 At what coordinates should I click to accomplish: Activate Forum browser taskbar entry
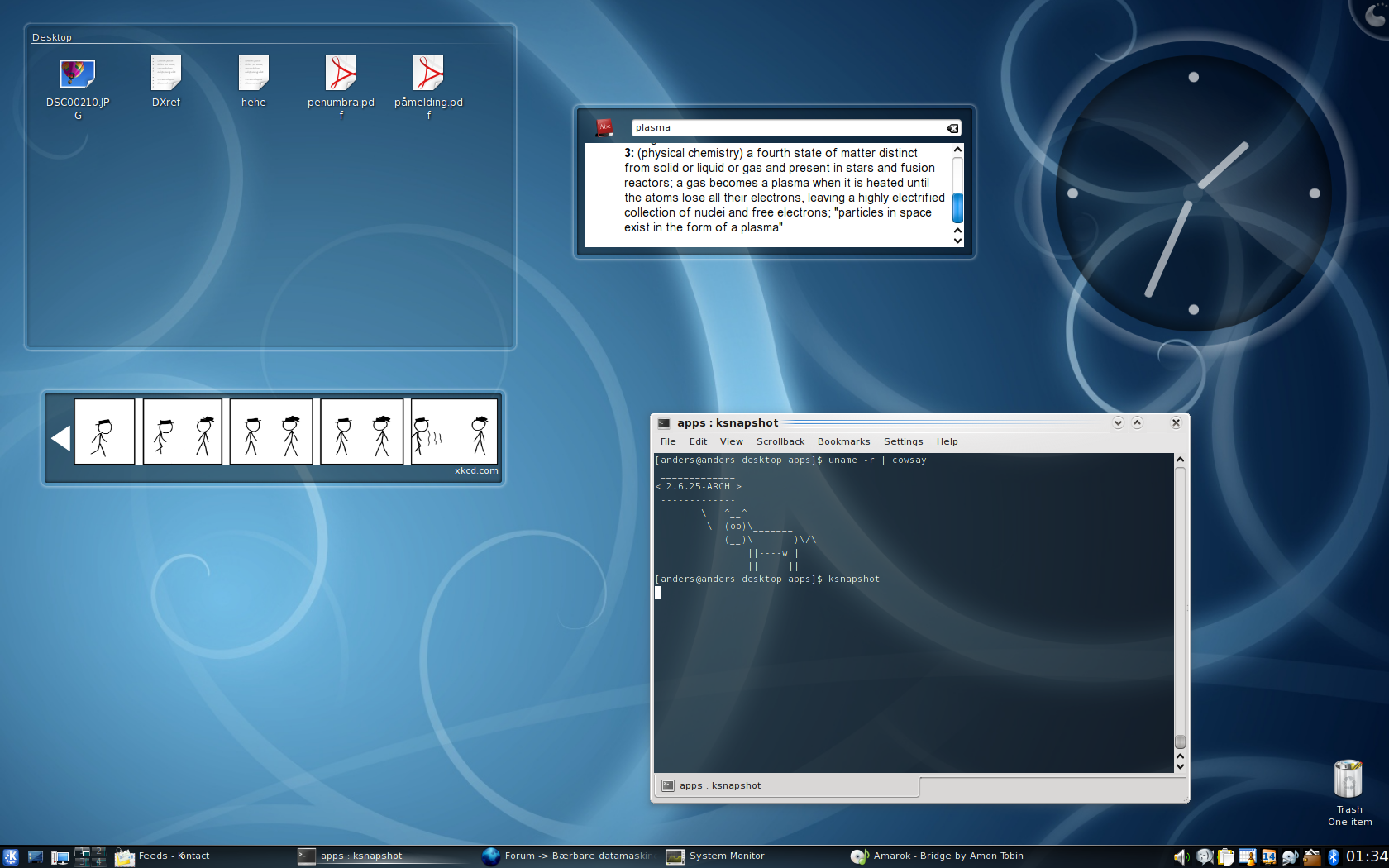point(568,856)
